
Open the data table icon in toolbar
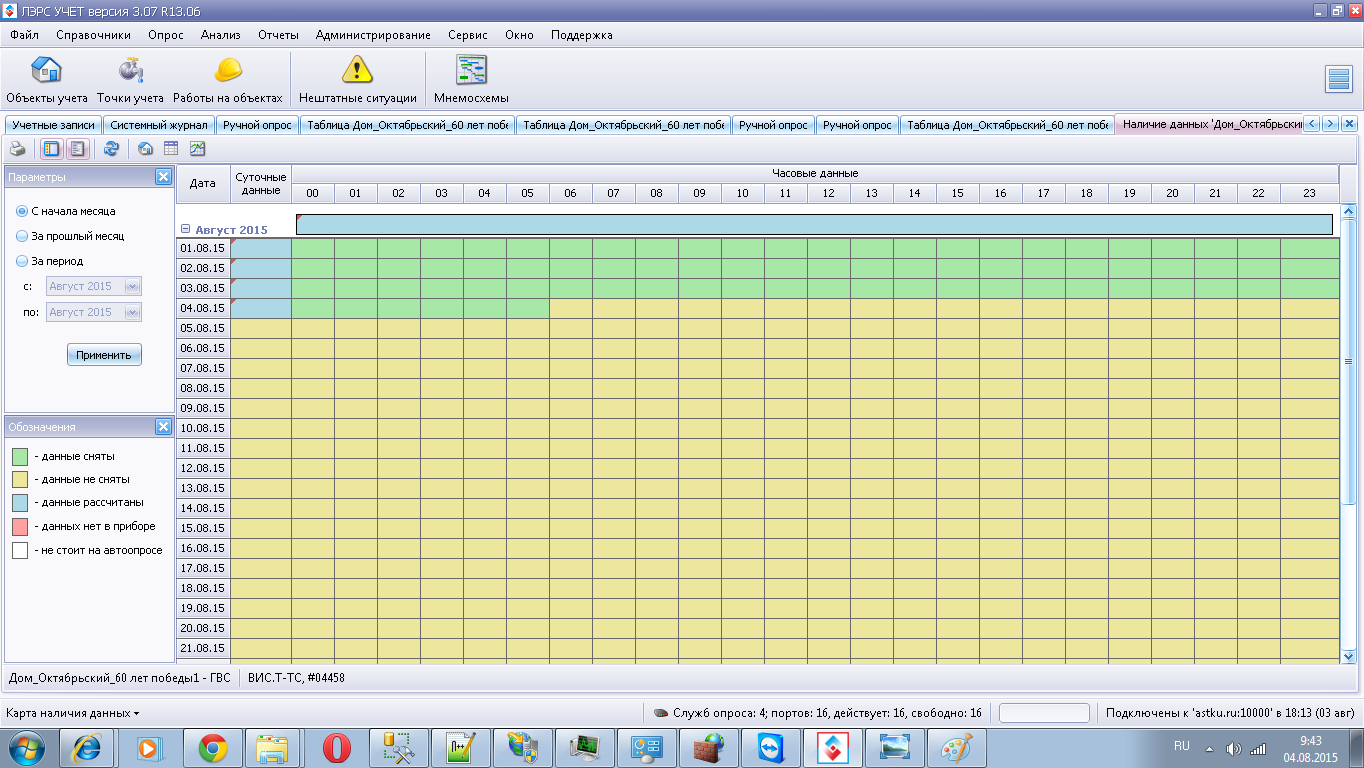[x=171, y=149]
